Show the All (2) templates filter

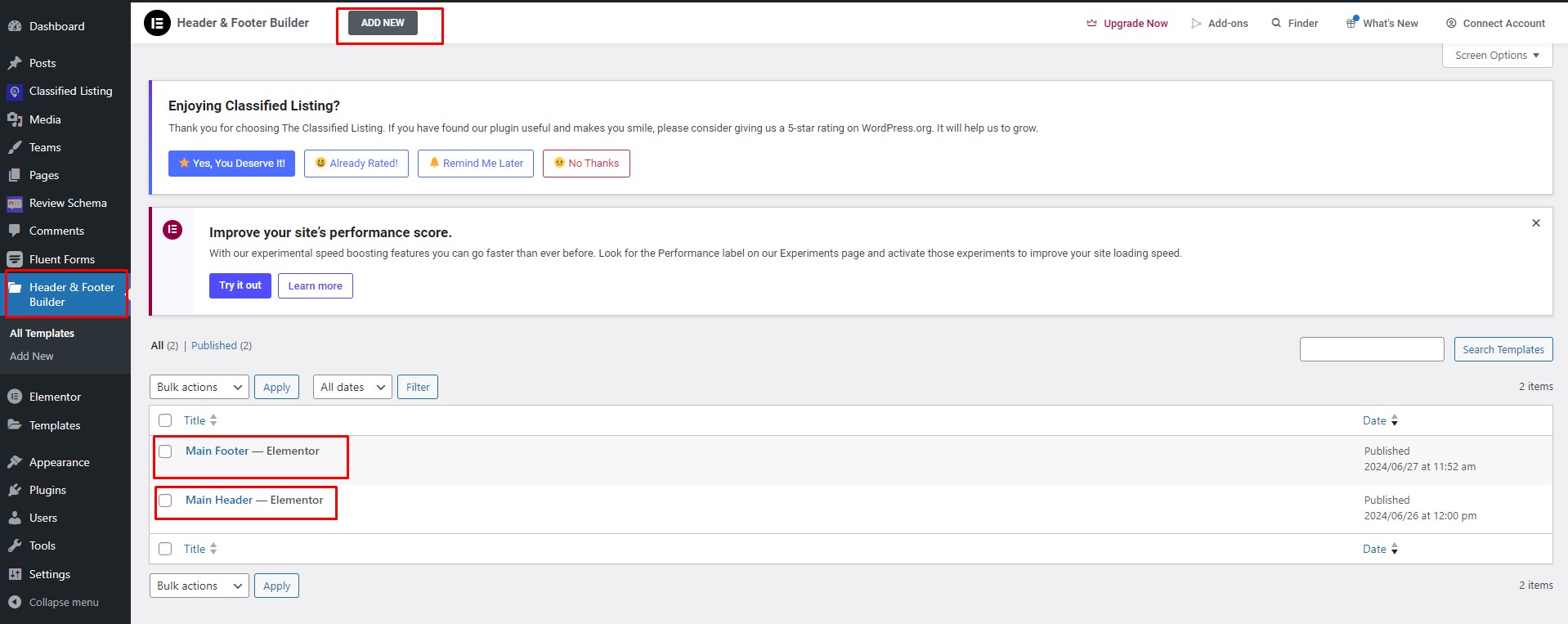164,346
